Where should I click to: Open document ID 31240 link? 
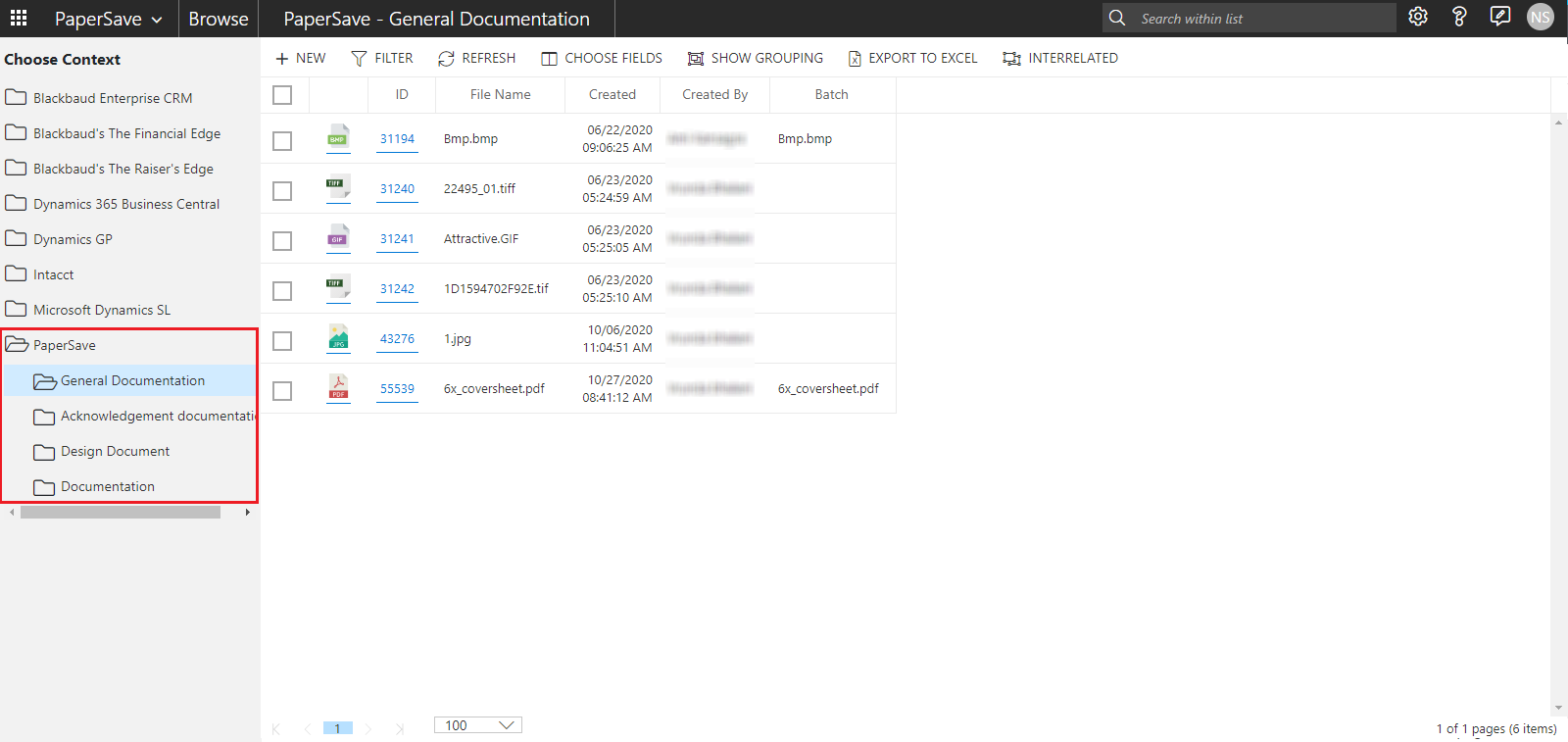(x=397, y=189)
